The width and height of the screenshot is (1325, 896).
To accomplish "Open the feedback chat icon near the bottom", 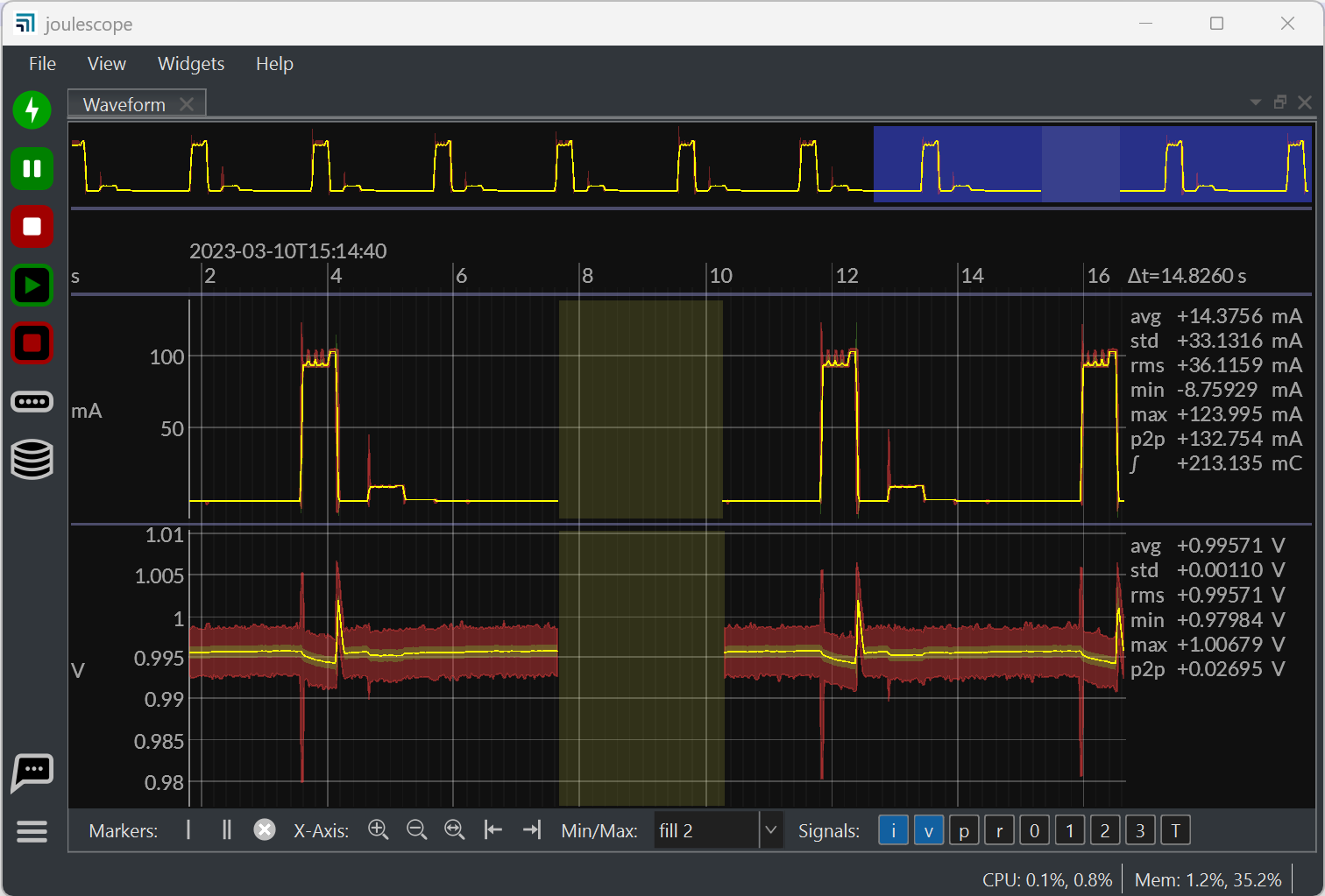I will [x=32, y=772].
